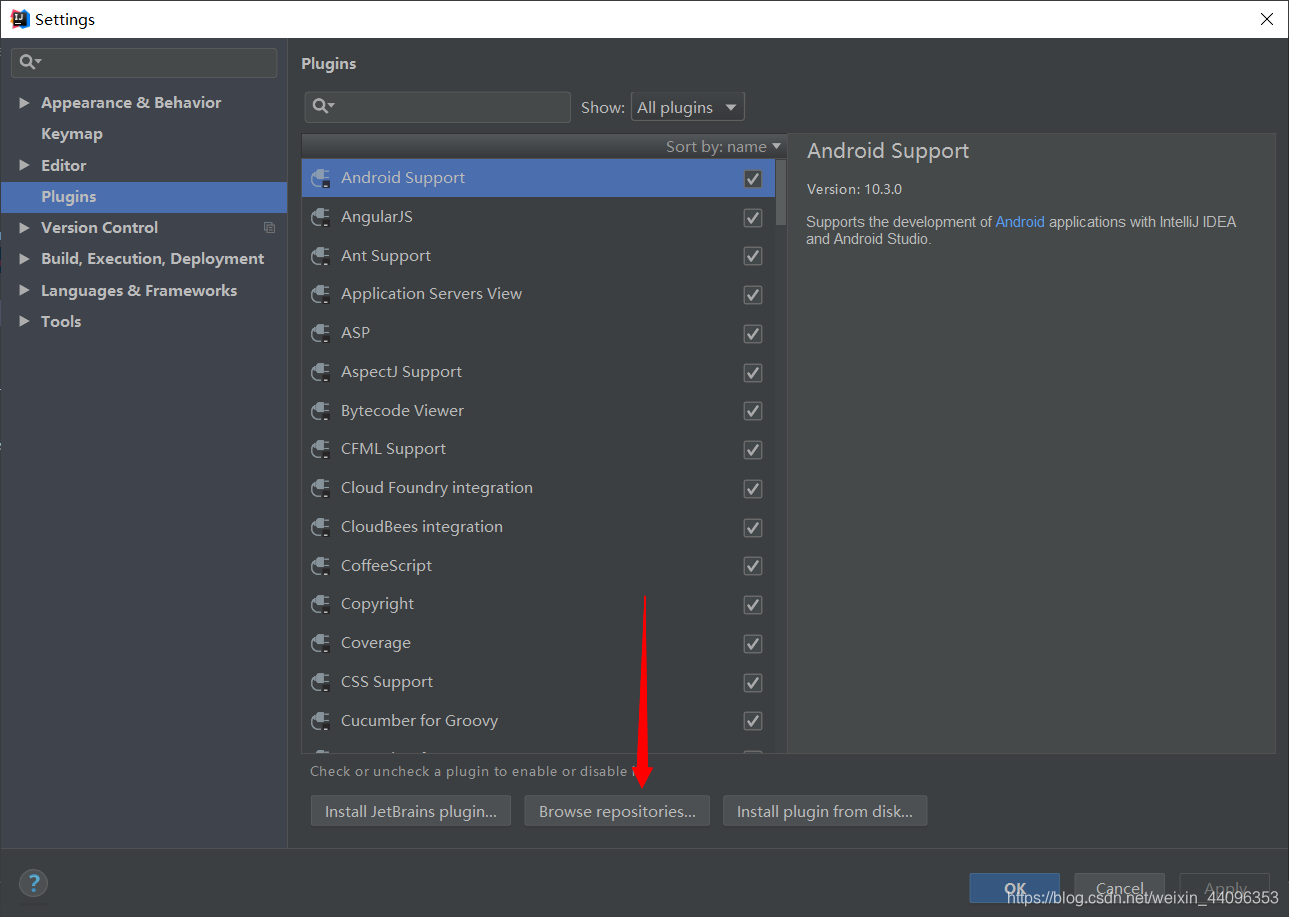
Task: Click the Android Support plugin icon
Action: pyautogui.click(x=321, y=178)
